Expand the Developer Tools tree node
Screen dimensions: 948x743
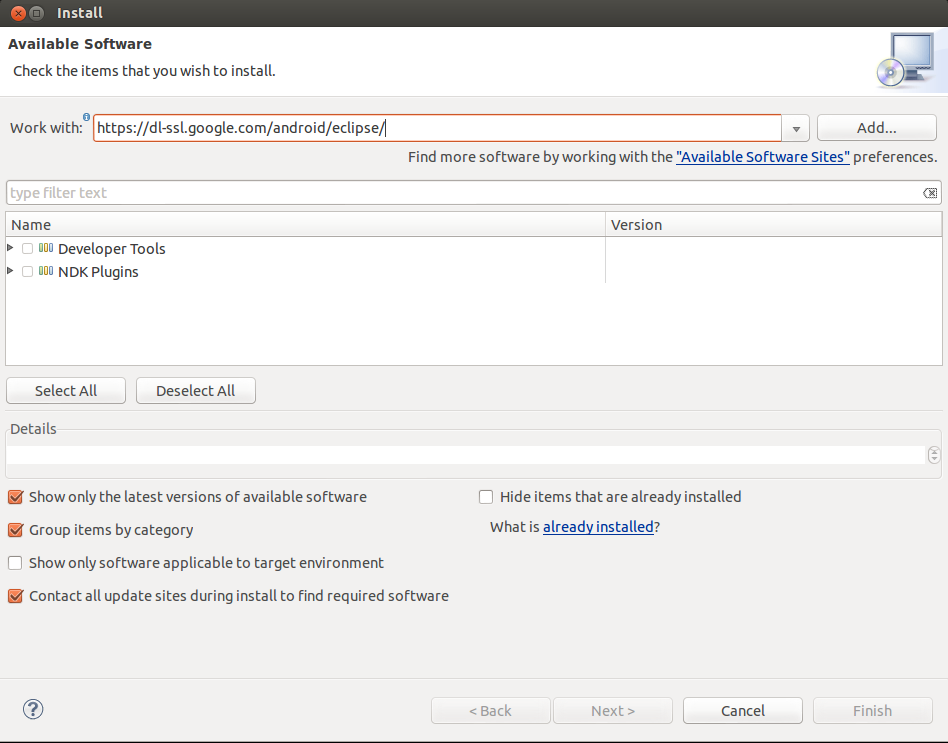(11, 247)
